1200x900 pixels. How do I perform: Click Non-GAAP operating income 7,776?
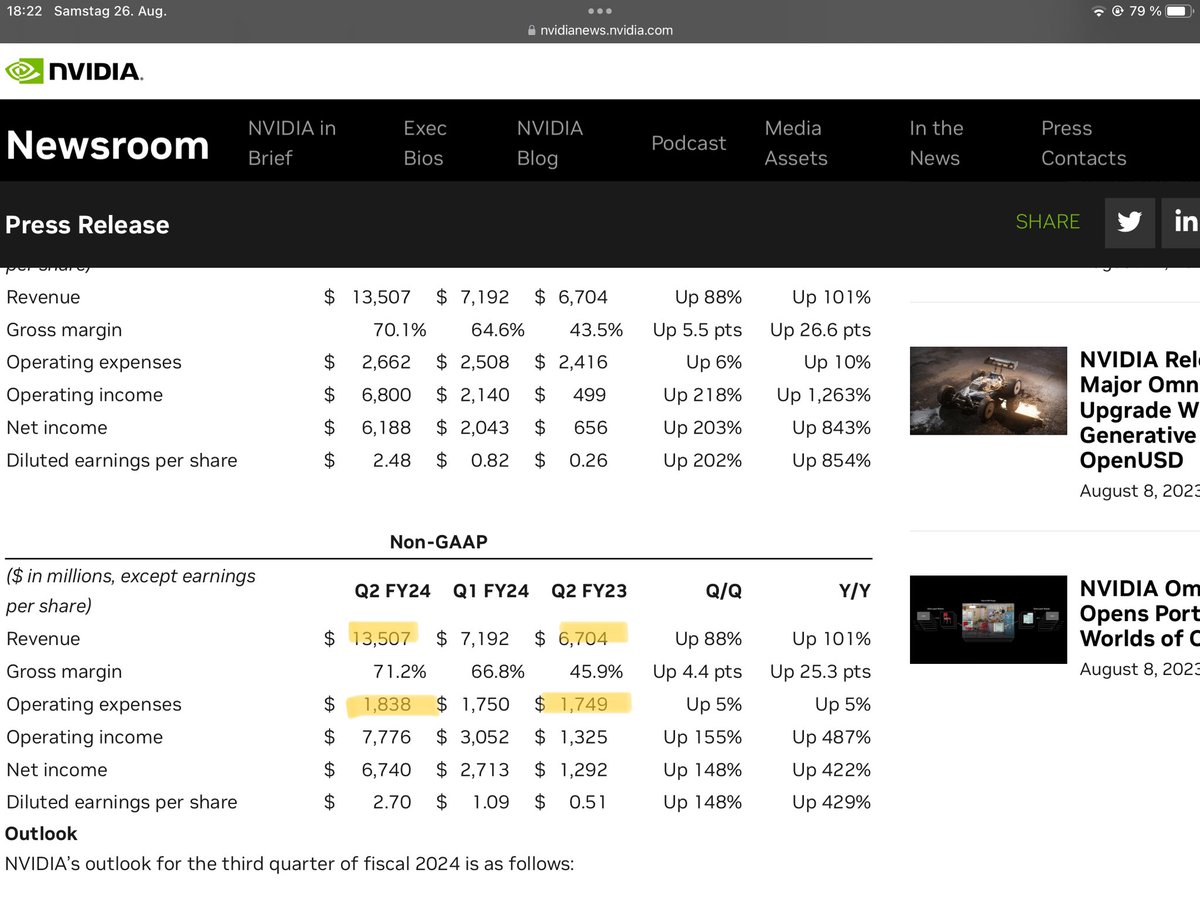point(387,737)
